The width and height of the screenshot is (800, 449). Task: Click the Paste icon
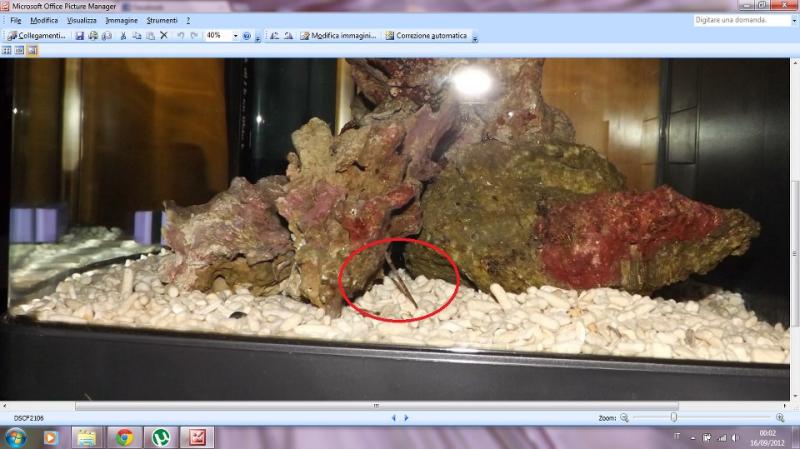point(151,36)
